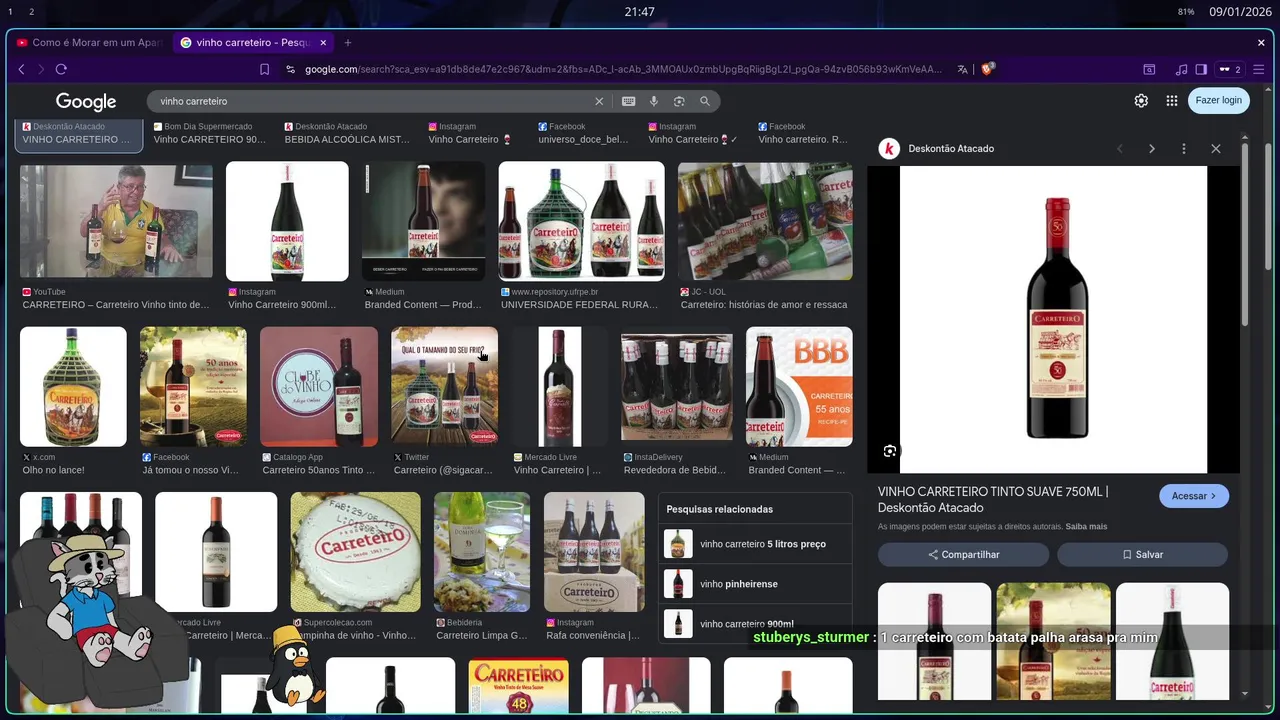The height and width of the screenshot is (720, 1280).
Task: Open the BBB Carreteiro 55 anos thumbnail
Action: (799, 386)
